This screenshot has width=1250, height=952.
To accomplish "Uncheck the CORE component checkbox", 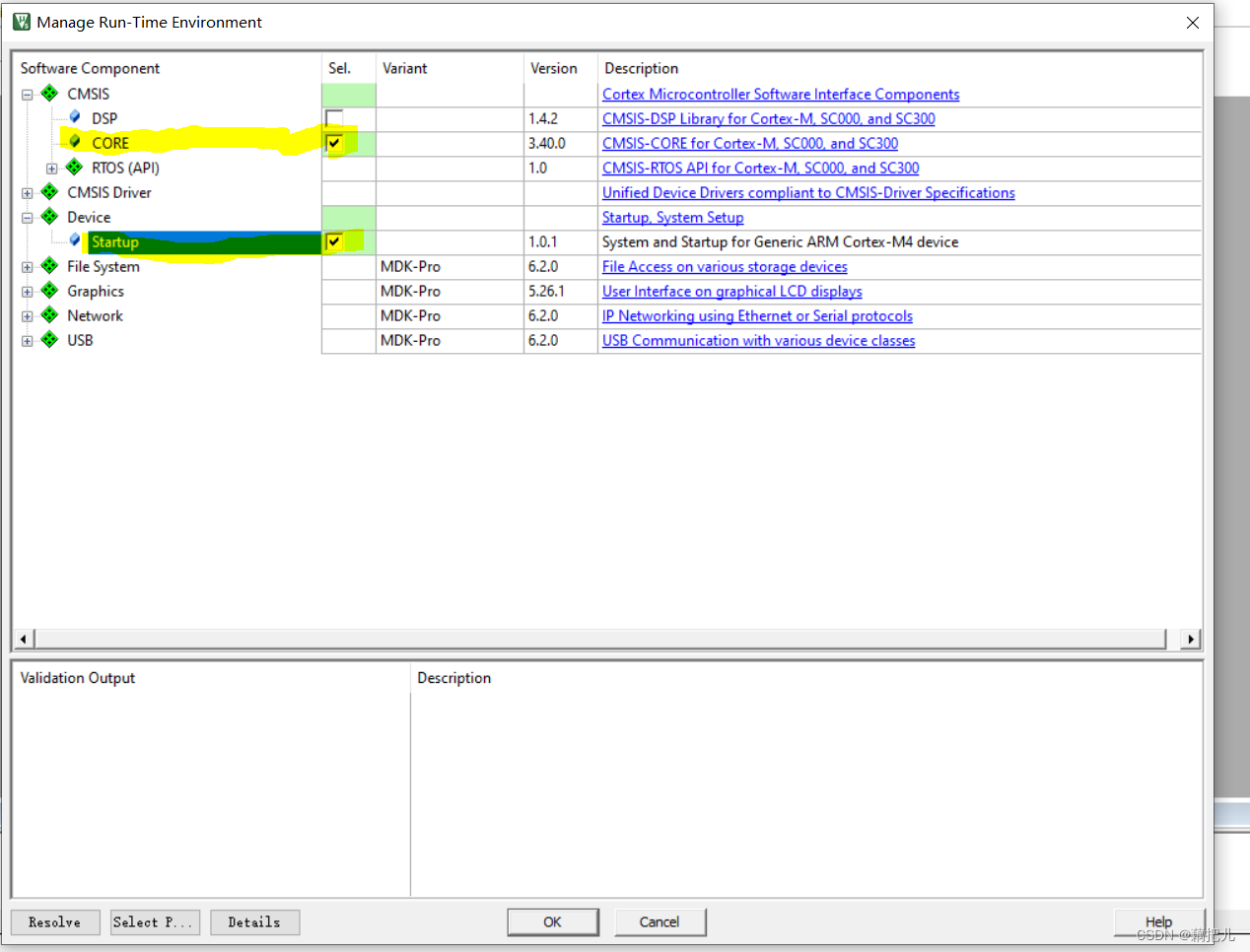I will pos(334,143).
